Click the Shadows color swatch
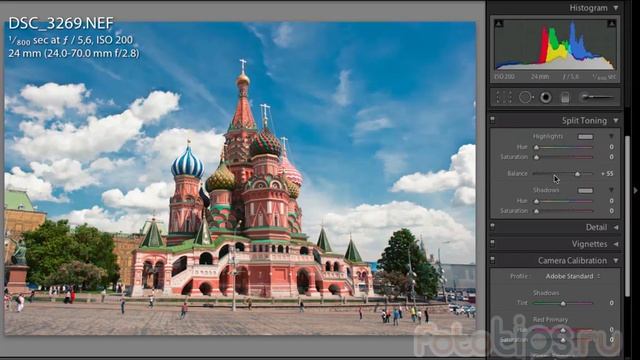The width and height of the screenshot is (640, 360). (x=585, y=191)
